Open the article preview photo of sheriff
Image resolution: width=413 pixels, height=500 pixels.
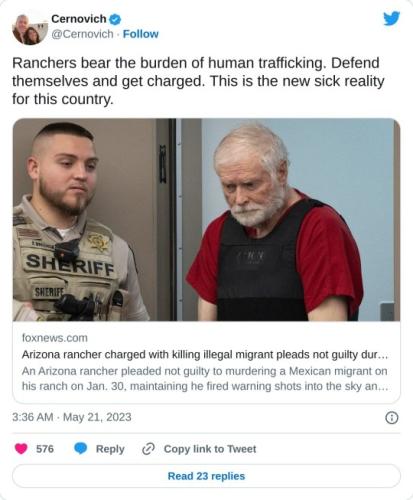(x=206, y=220)
